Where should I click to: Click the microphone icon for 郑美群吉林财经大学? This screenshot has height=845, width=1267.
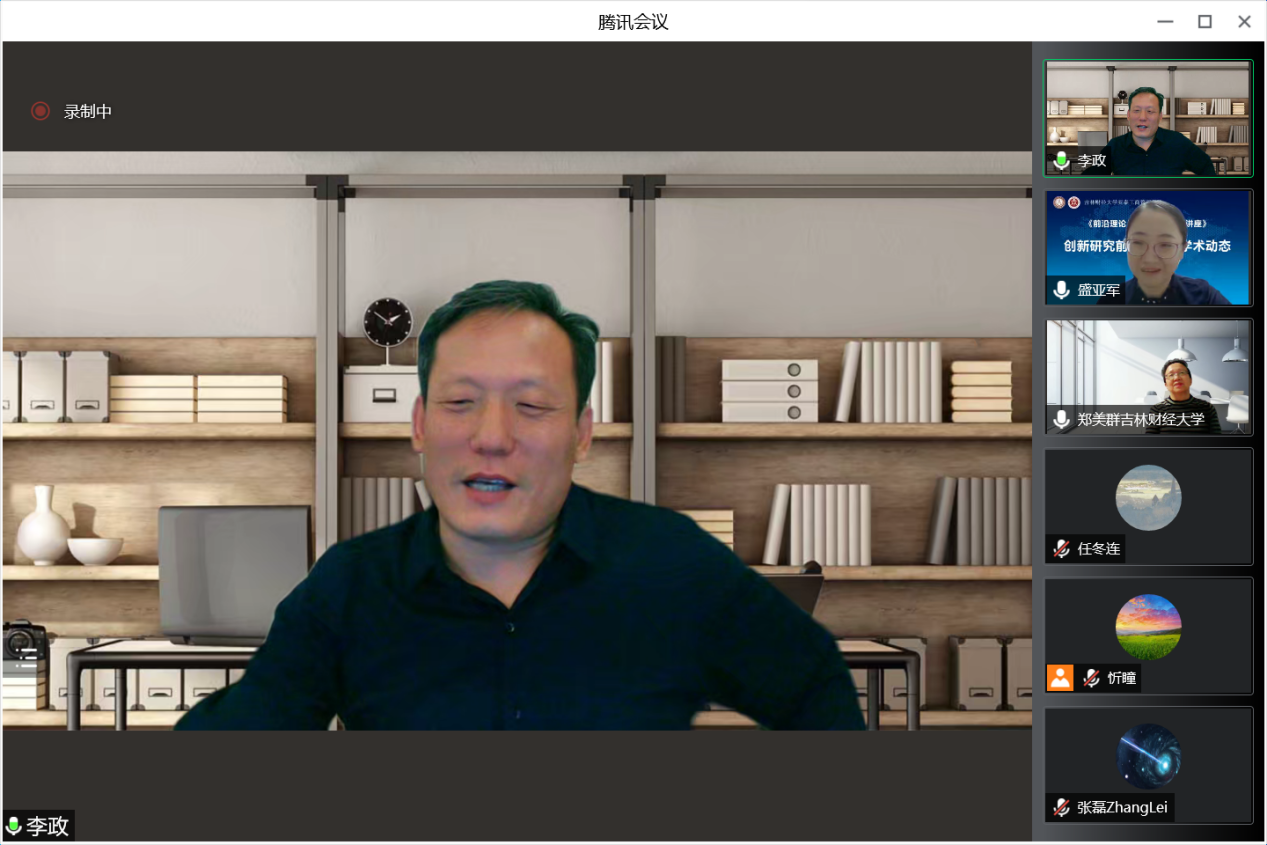[1061, 419]
